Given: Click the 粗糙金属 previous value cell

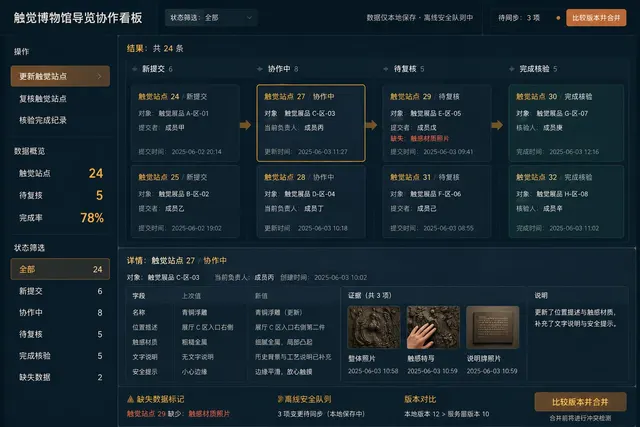Looking at the screenshot, I should (194, 342).
